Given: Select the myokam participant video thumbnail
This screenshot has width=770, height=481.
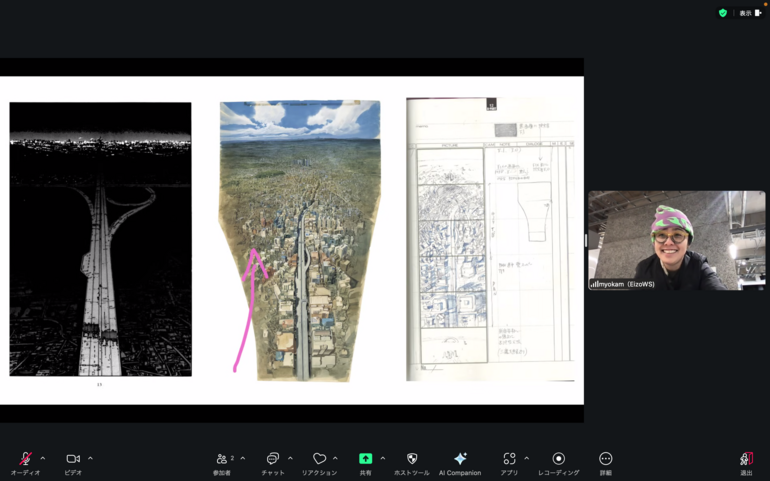Looking at the screenshot, I should pyautogui.click(x=676, y=241).
